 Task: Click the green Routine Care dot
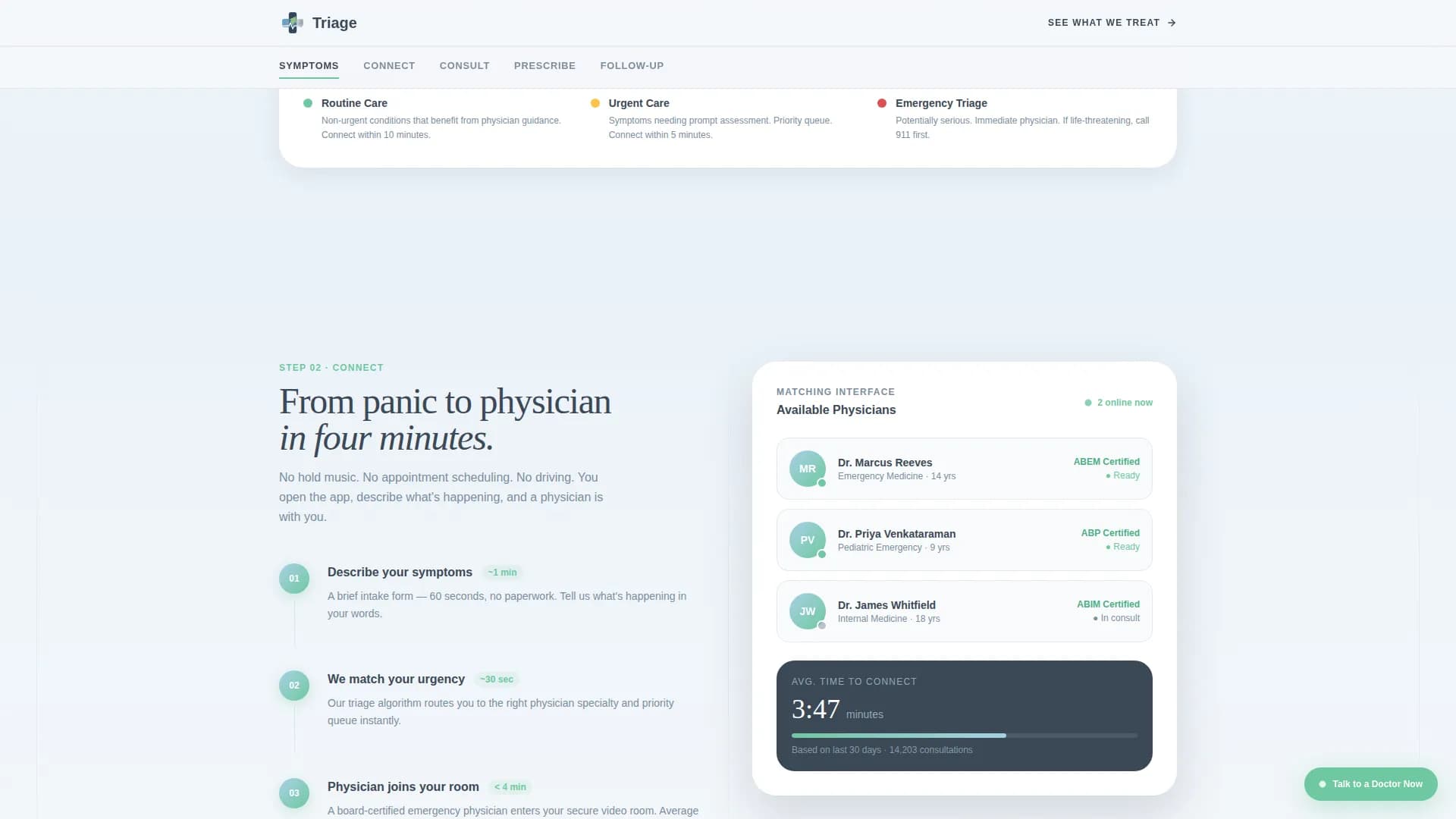pos(308,103)
